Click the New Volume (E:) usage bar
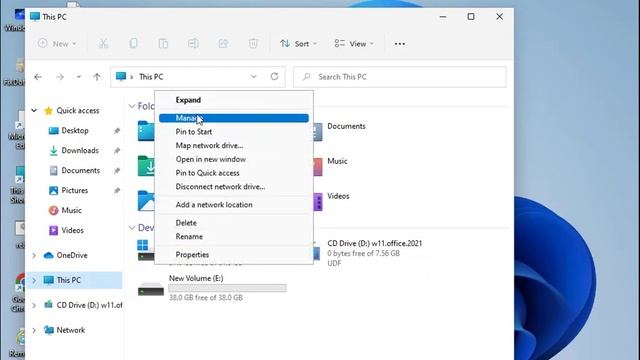 (x=227, y=289)
